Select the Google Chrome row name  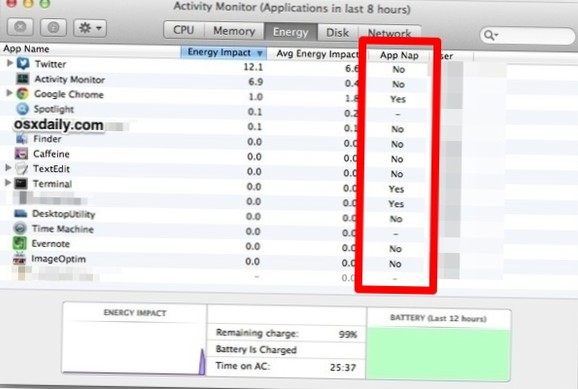[x=69, y=94]
